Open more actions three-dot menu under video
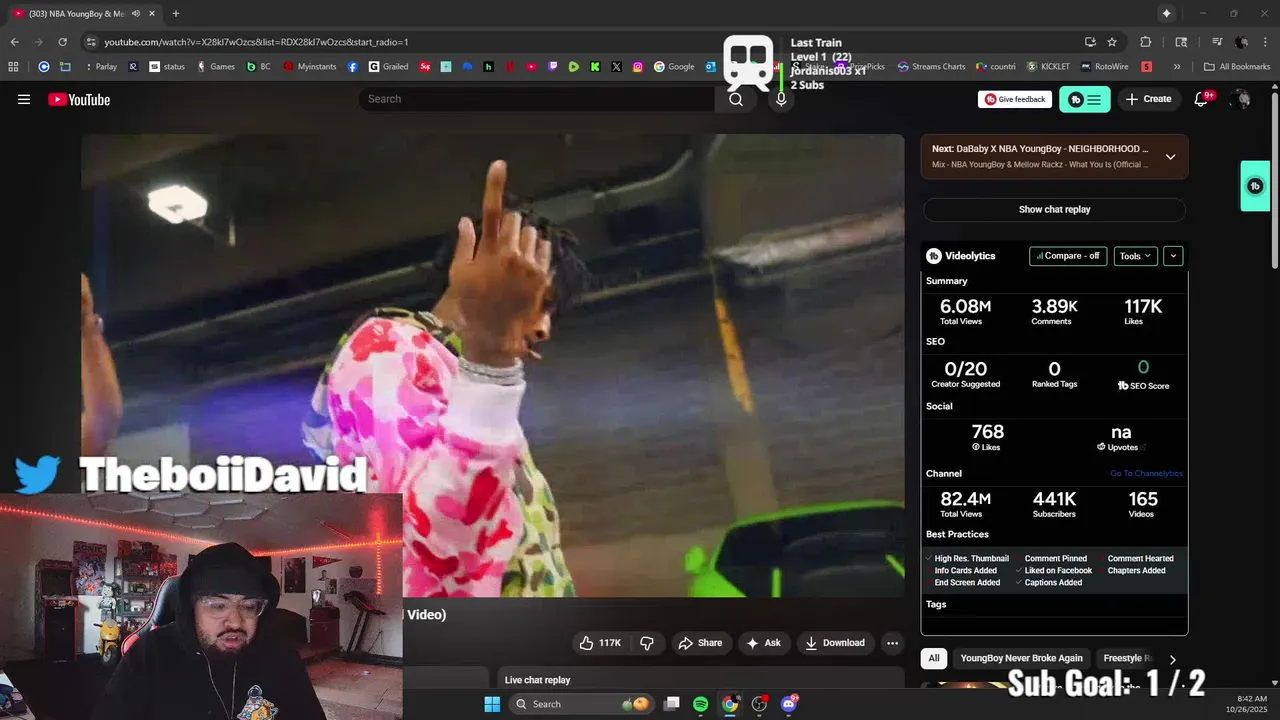1280x720 pixels. tap(893, 643)
